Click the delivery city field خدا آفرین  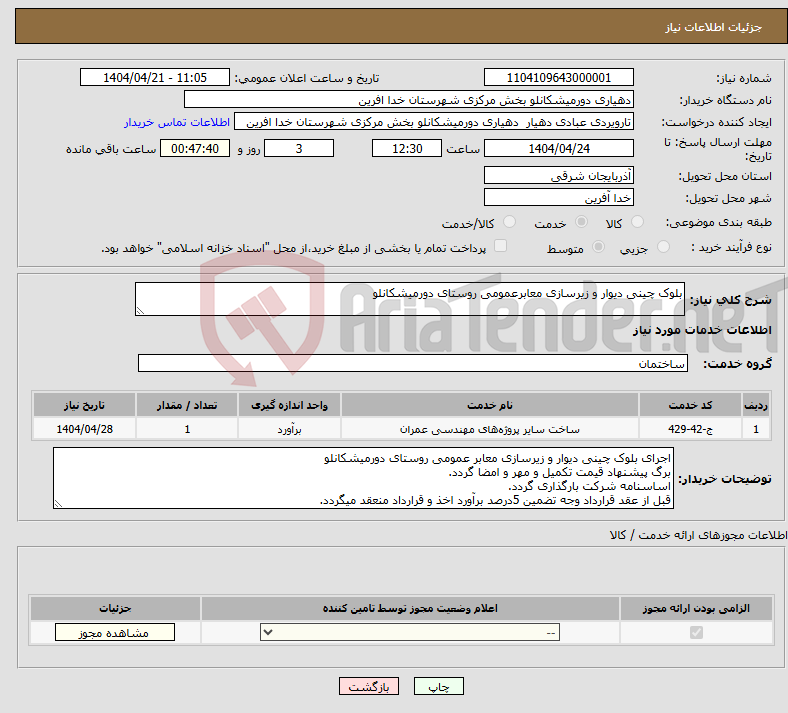point(559,197)
